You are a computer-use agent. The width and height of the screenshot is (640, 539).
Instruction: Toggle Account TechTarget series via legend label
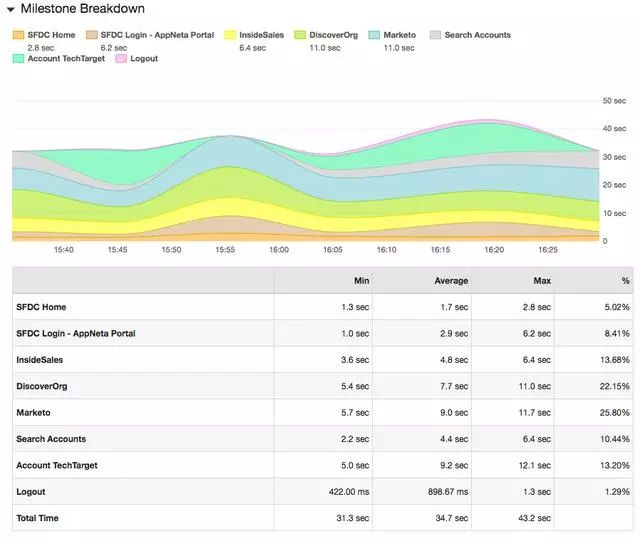pos(66,59)
